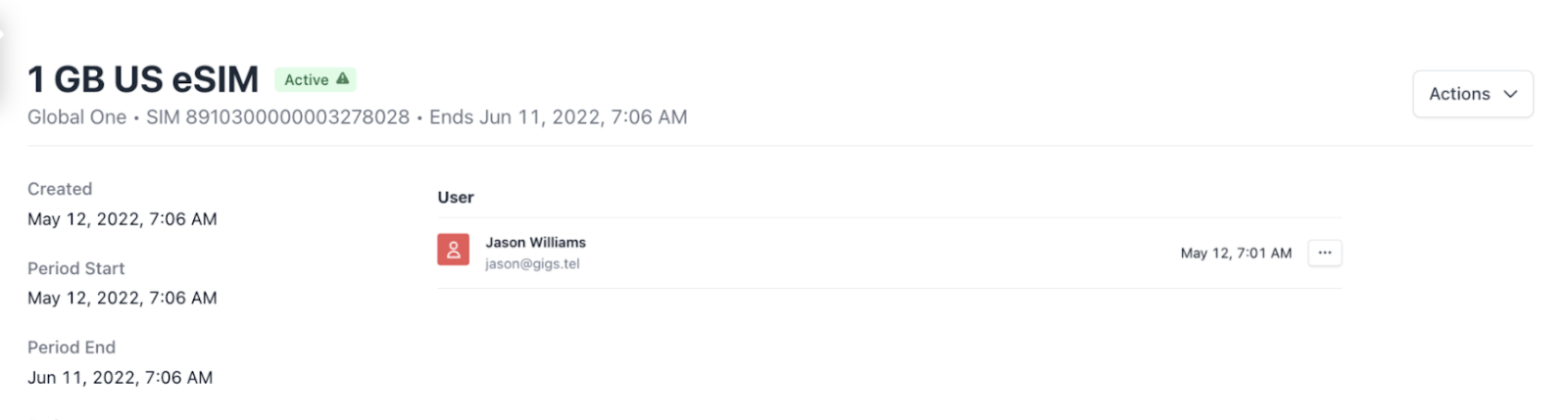This screenshot has height=420, width=1568.
Task: Open the three-dot menu for Jason Williams
Action: click(1324, 253)
